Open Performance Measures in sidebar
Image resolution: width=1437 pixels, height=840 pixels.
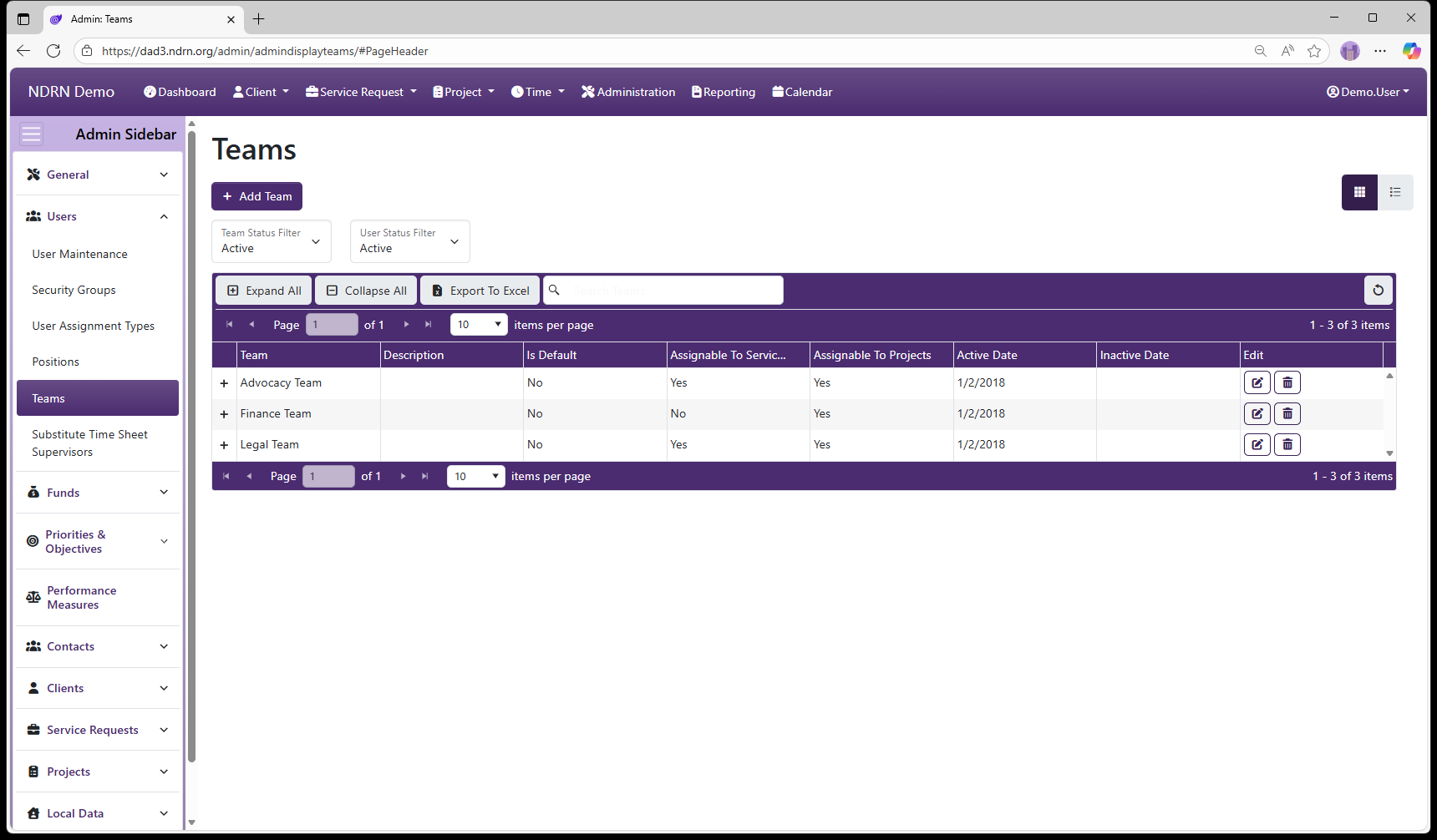[98, 597]
